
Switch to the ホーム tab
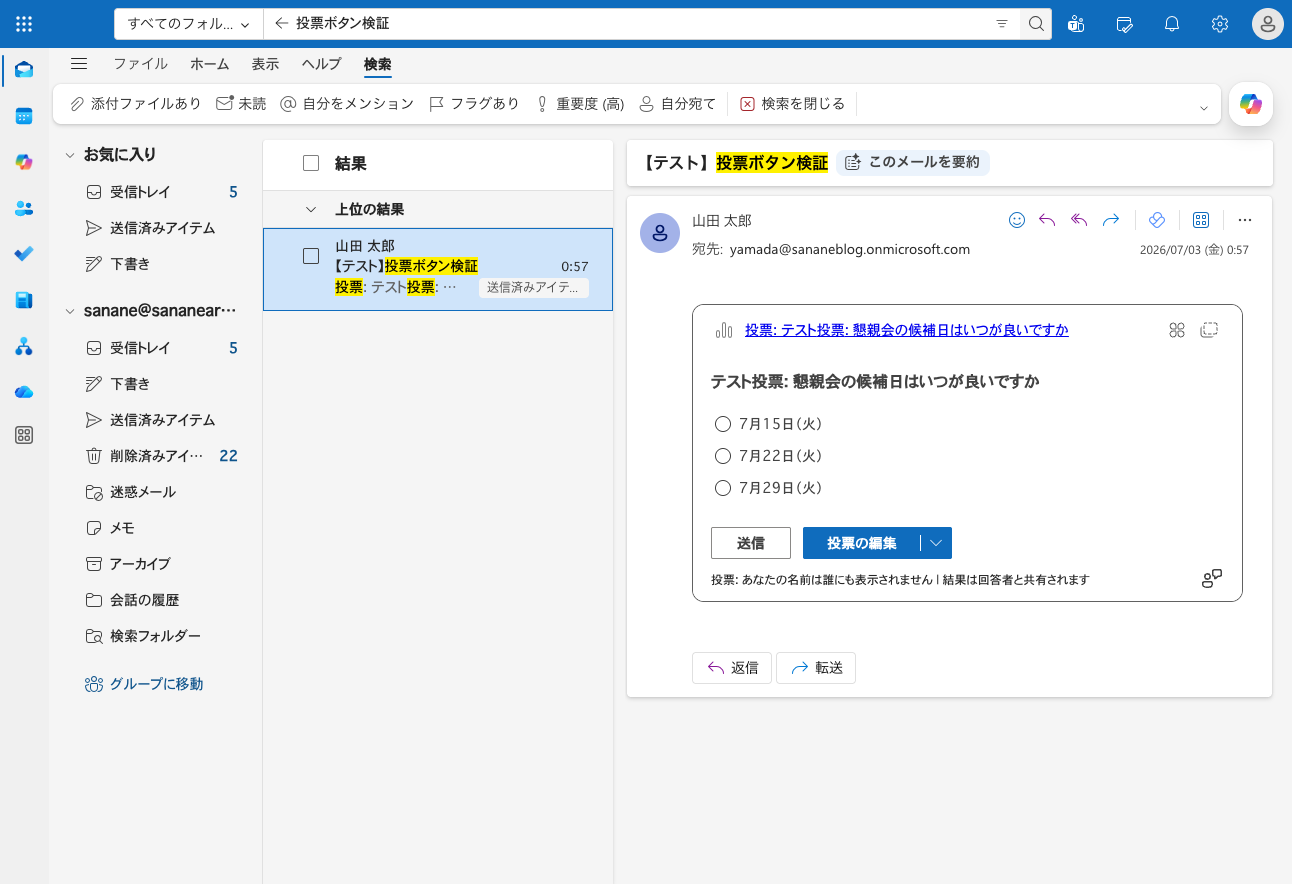click(x=210, y=64)
